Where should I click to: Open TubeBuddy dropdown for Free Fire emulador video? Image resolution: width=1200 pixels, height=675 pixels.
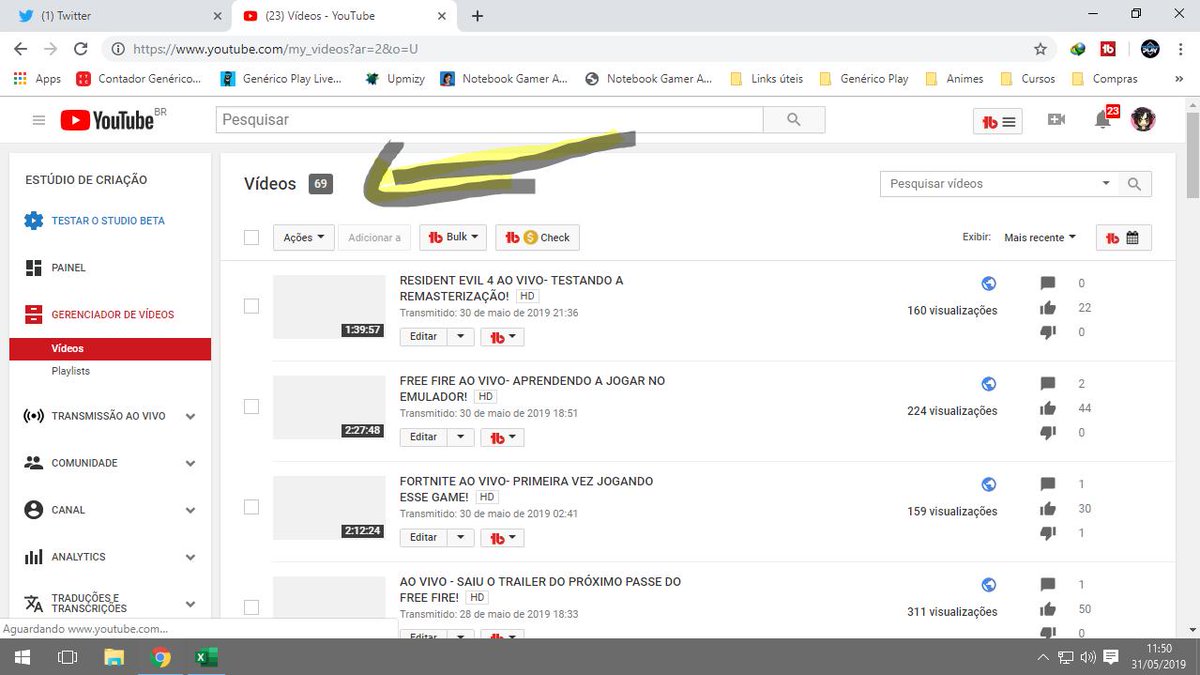[x=502, y=437]
